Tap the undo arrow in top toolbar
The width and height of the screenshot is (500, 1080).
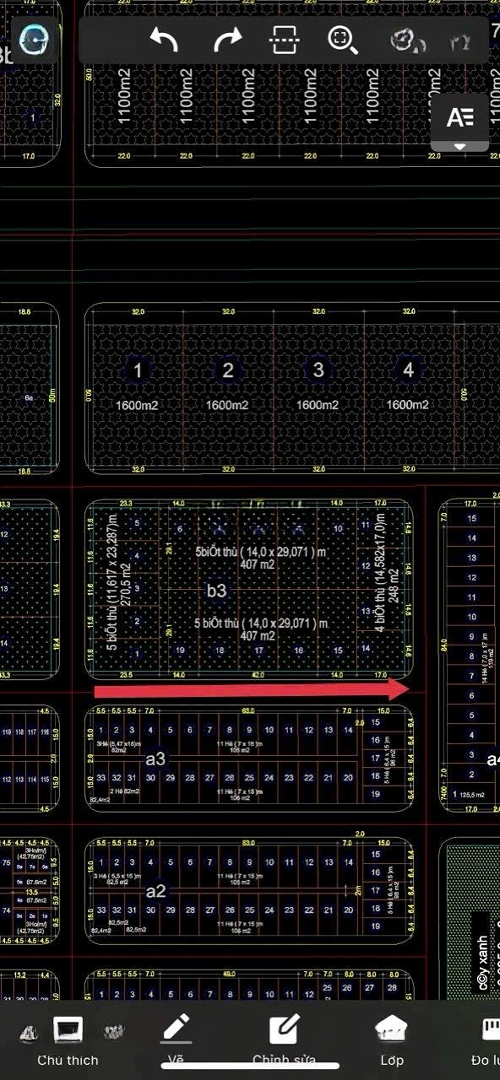[164, 40]
